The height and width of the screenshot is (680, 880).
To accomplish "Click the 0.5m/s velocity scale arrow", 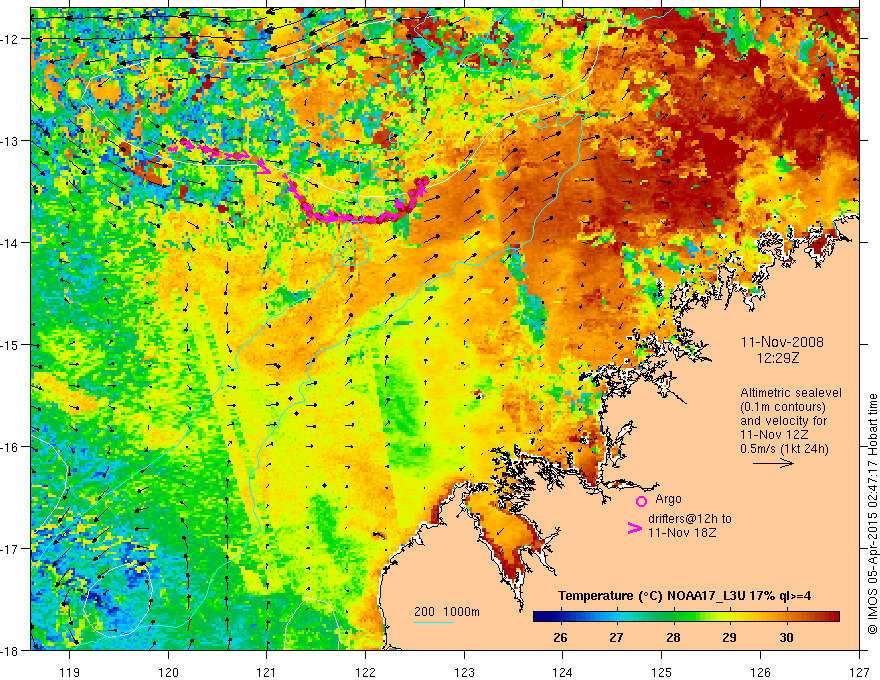I will [x=773, y=463].
